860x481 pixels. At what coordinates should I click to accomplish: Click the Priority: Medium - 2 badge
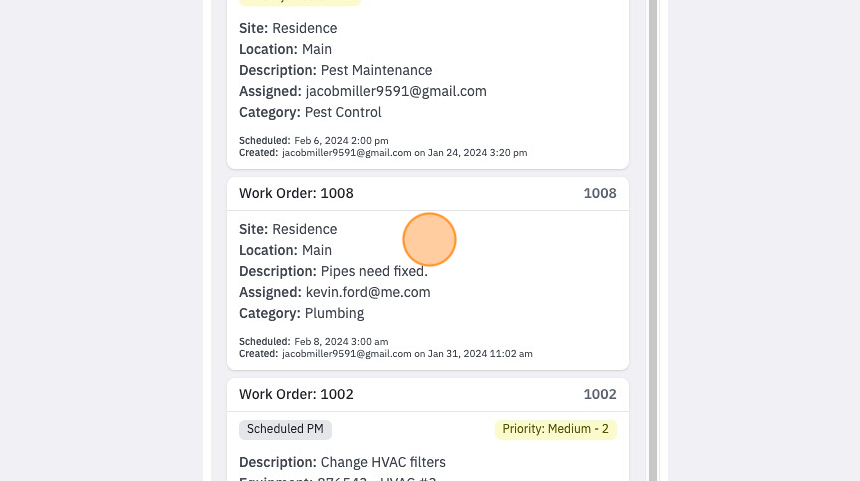pos(556,429)
